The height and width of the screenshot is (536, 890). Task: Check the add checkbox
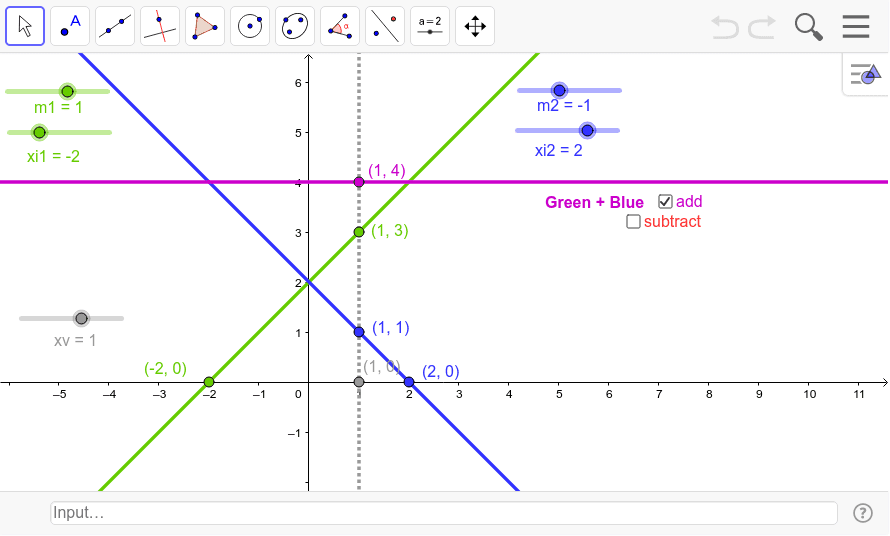tap(665, 202)
